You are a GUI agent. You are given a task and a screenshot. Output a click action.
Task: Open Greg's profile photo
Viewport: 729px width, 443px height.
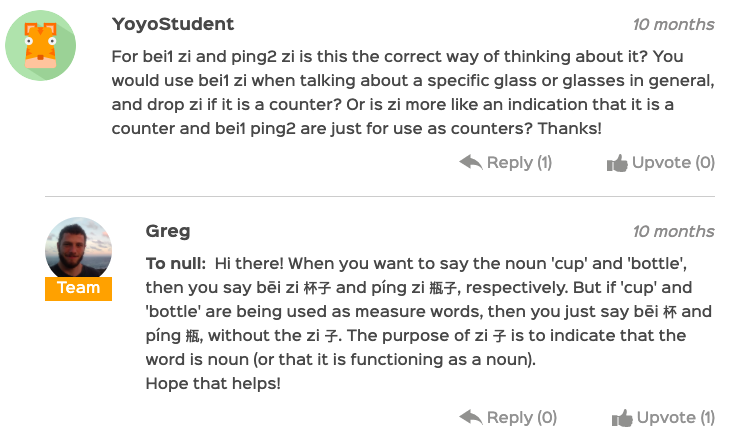point(78,248)
